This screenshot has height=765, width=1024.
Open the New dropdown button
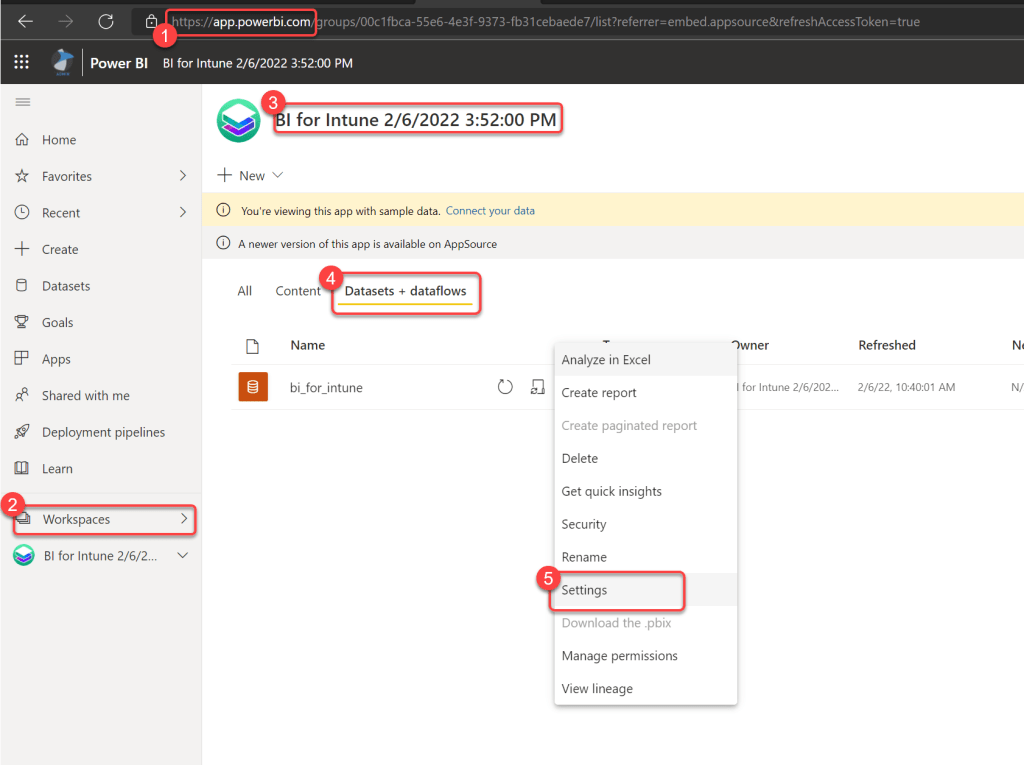[251, 175]
